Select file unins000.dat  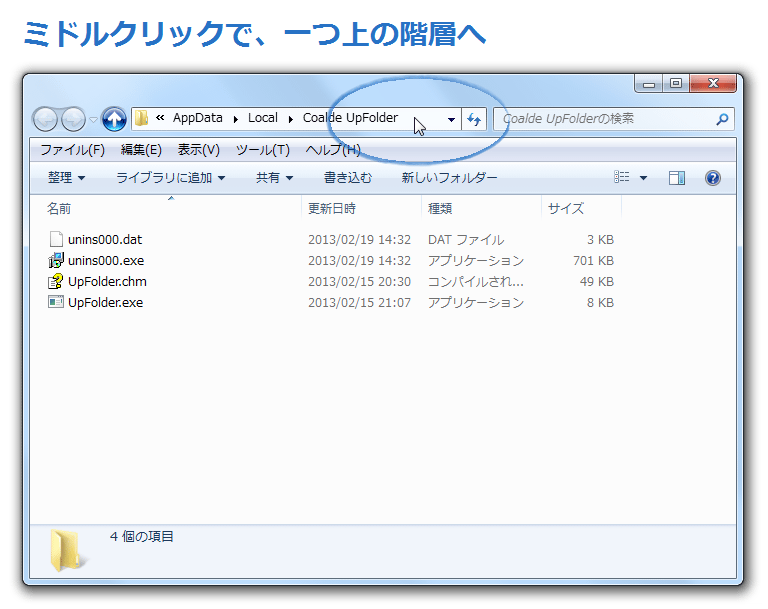[104, 240]
